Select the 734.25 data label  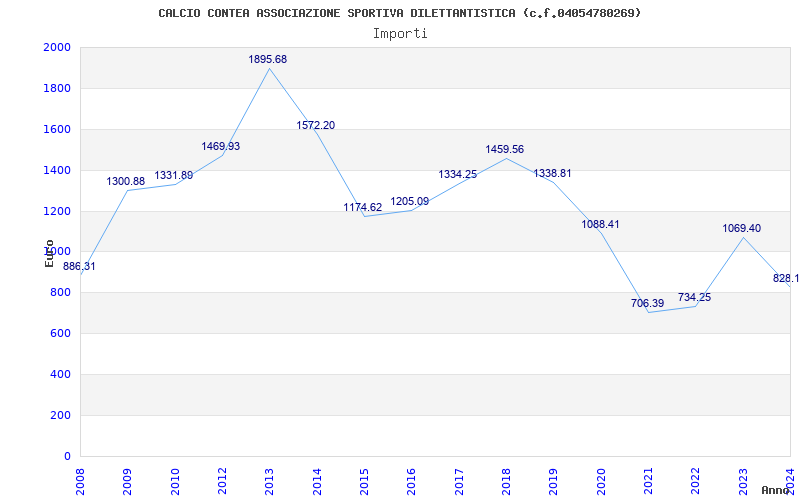694,297
